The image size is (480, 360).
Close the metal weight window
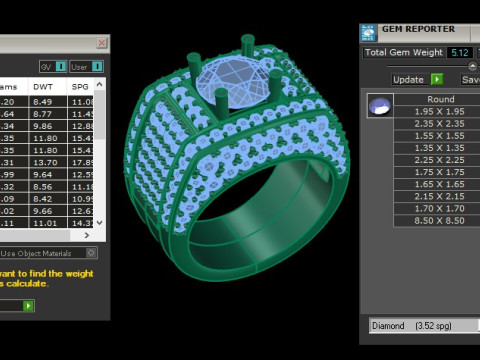click(x=102, y=43)
